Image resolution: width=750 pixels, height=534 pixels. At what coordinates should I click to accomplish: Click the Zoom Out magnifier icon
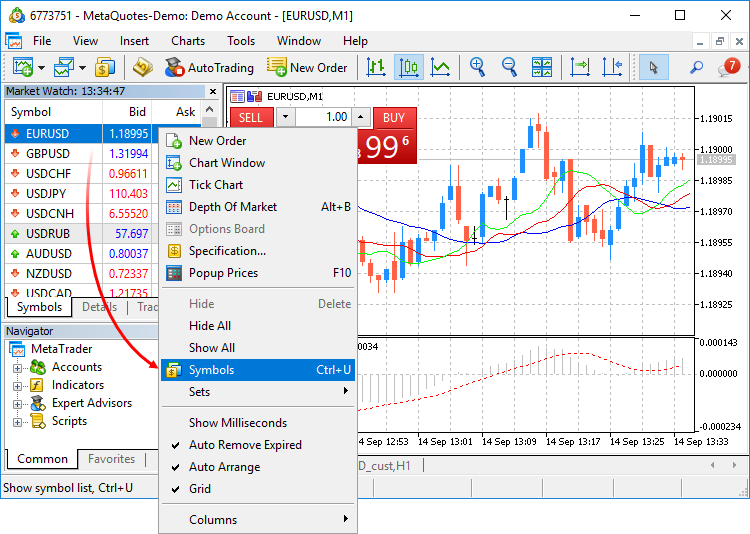(x=509, y=67)
